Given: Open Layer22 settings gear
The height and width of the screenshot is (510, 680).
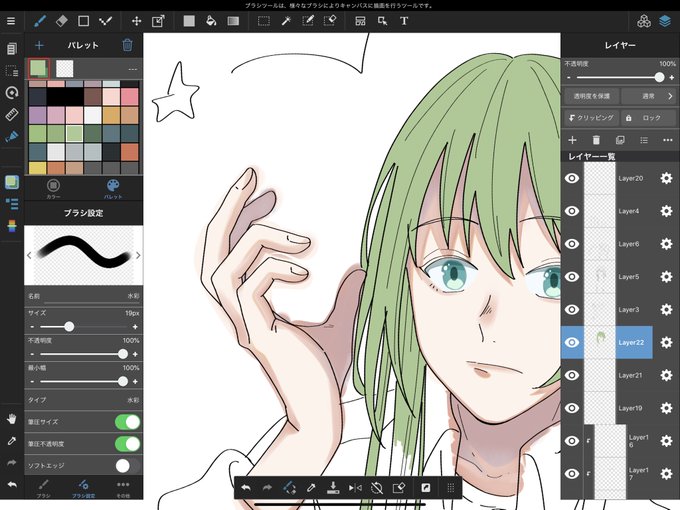Looking at the screenshot, I should (x=666, y=342).
